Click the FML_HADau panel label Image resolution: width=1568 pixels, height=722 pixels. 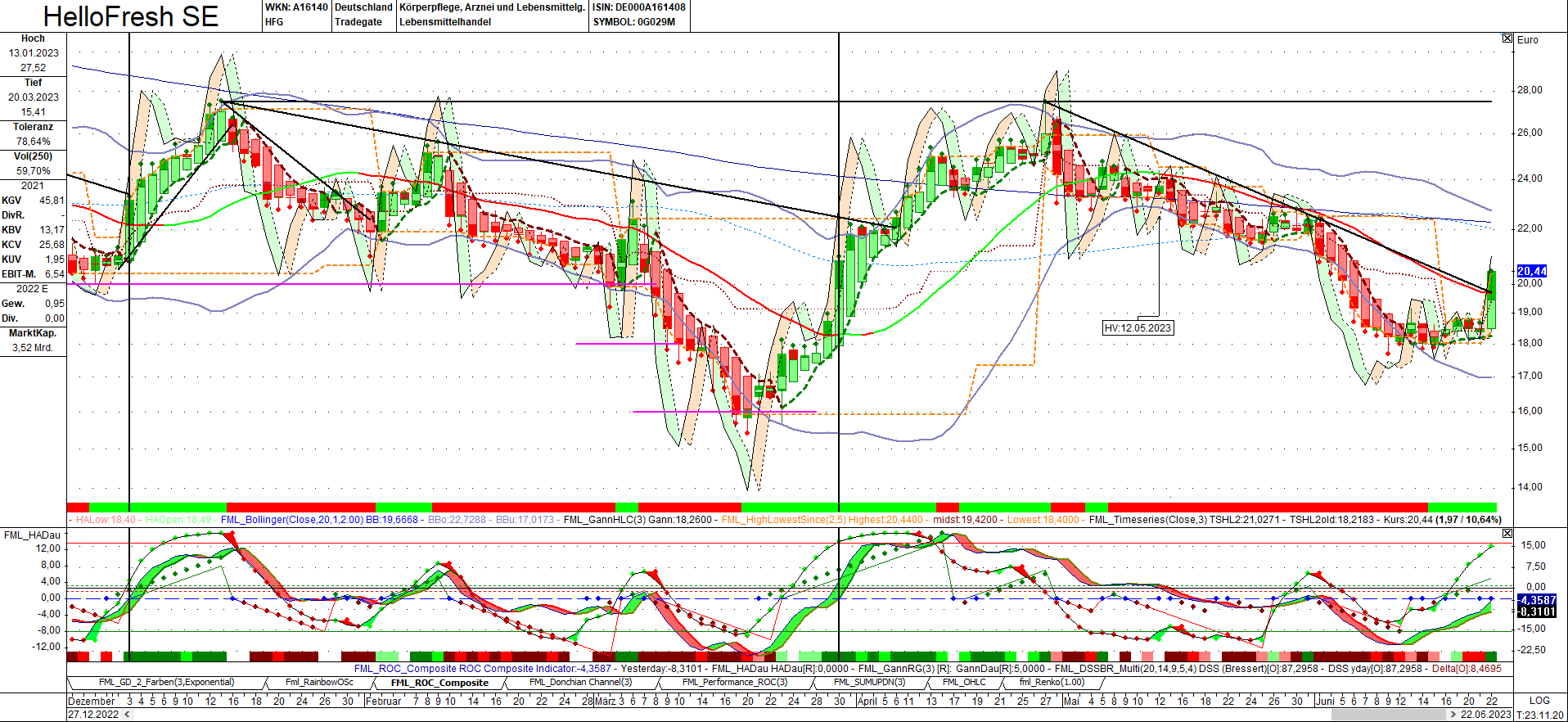33,535
